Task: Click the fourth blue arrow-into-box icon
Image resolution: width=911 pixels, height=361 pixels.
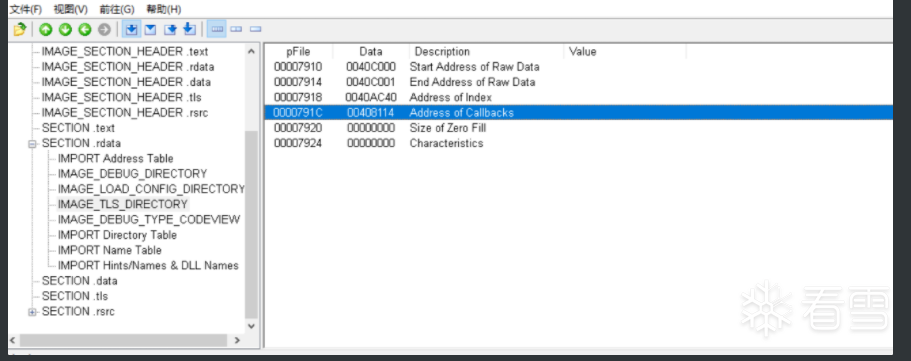Action: coord(189,29)
